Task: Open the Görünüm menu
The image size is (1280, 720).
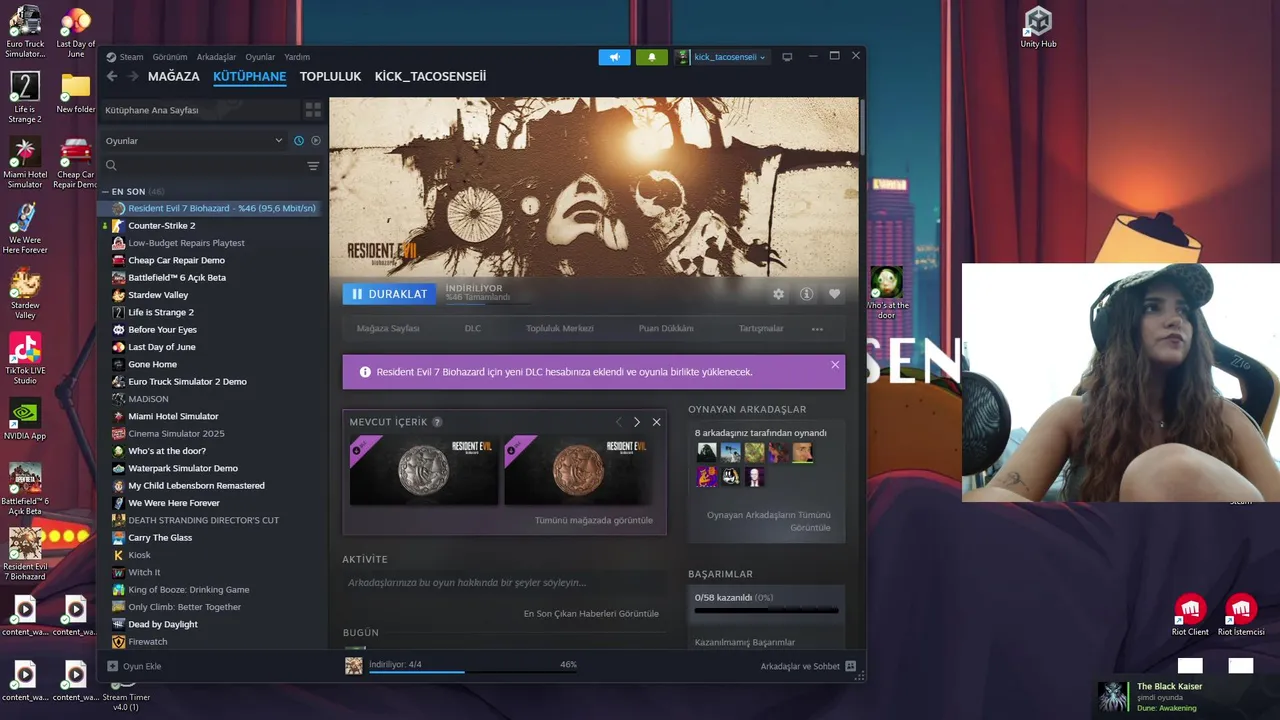Action: 170,57
